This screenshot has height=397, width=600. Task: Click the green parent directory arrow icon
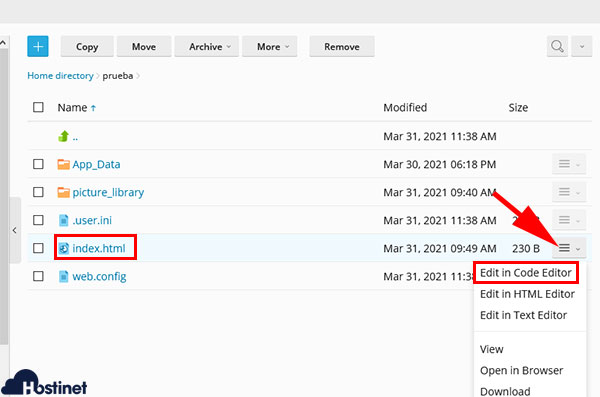point(64,136)
